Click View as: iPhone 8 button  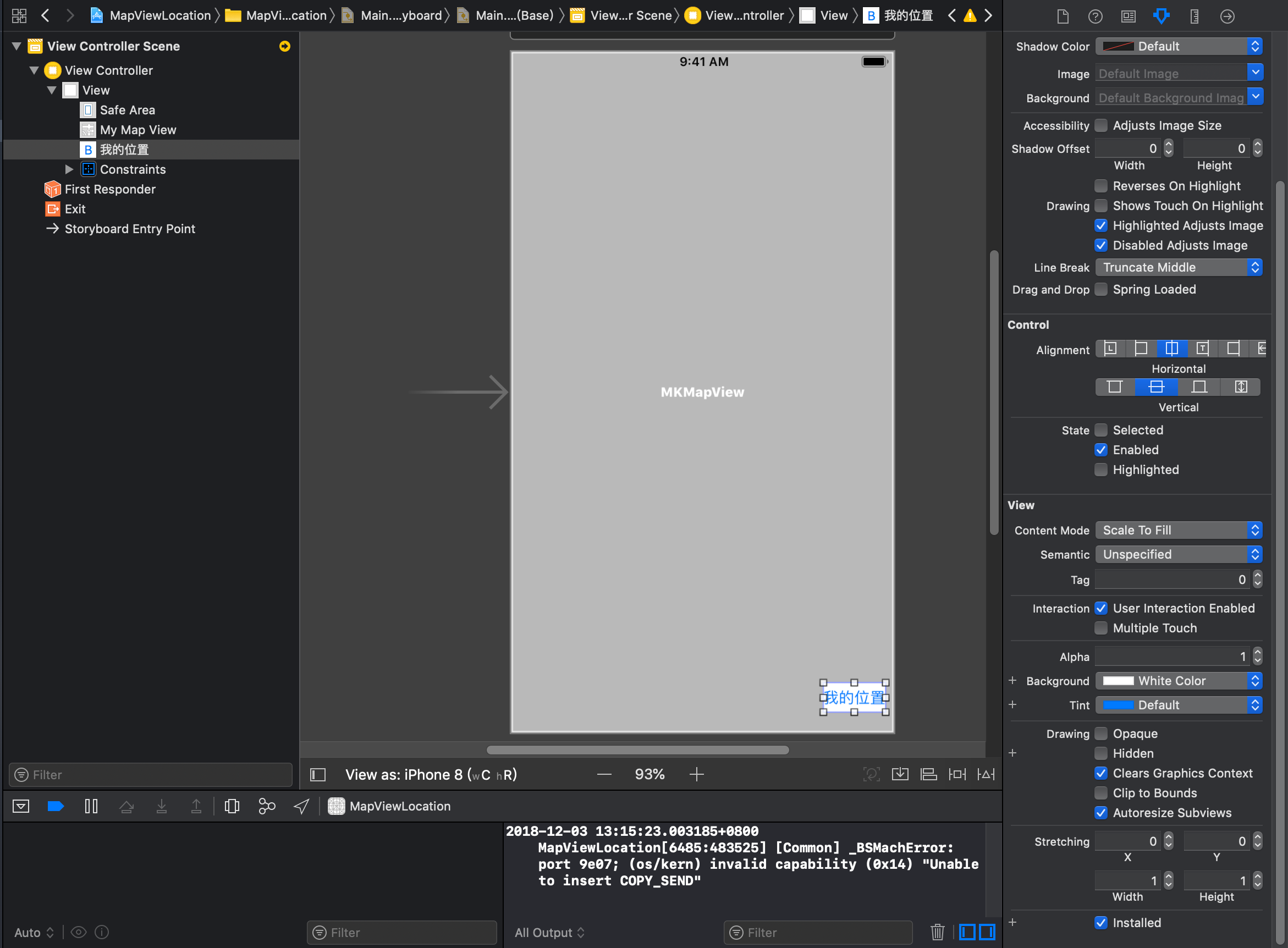tap(431, 775)
